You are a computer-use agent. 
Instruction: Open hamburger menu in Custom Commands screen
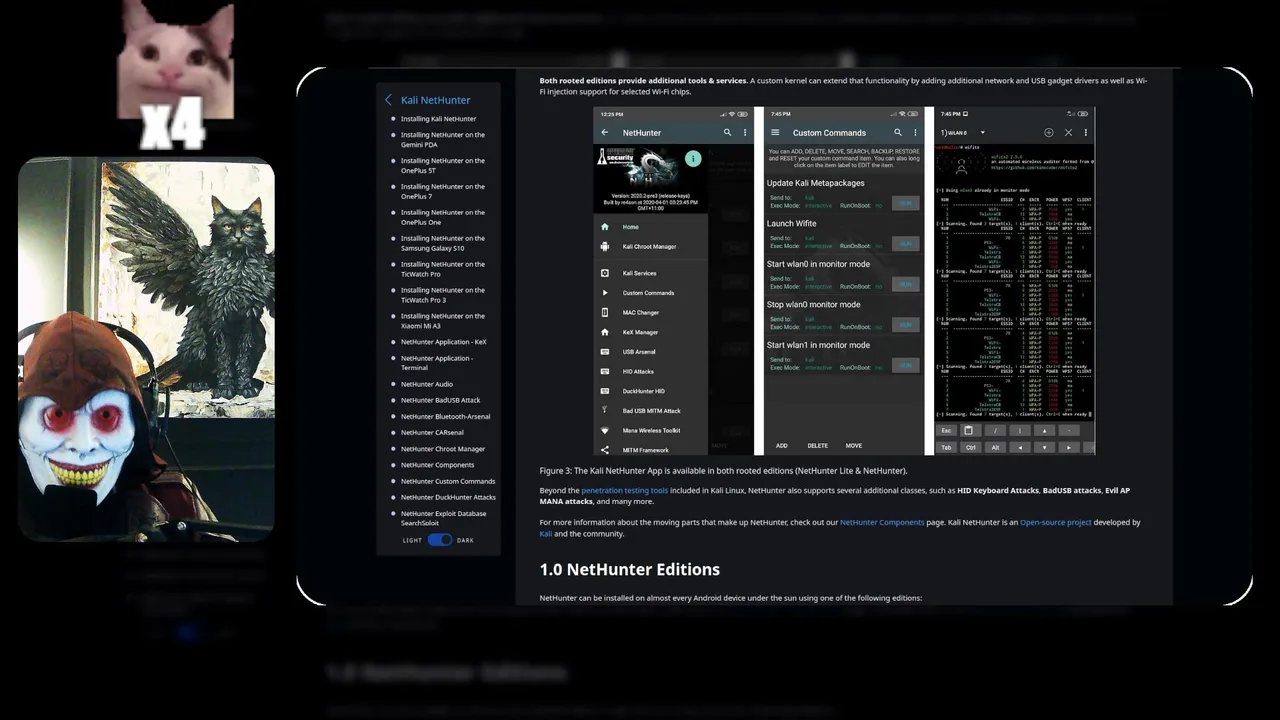775,132
